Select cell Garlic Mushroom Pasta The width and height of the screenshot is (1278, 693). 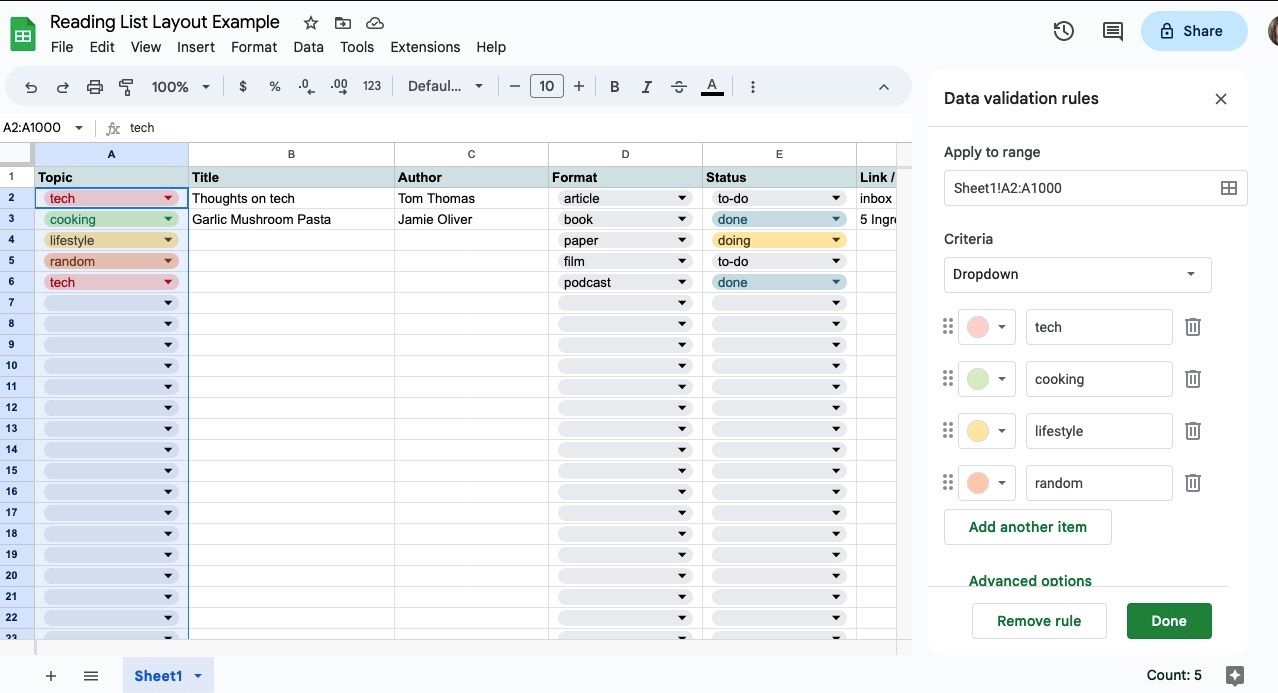[291, 220]
